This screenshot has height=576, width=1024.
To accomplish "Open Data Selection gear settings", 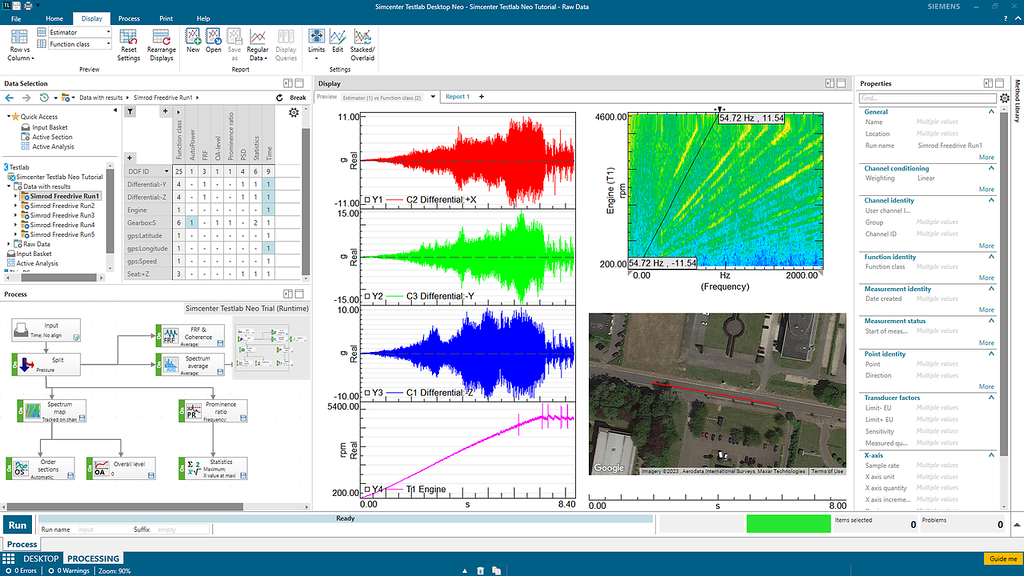I will 293,113.
